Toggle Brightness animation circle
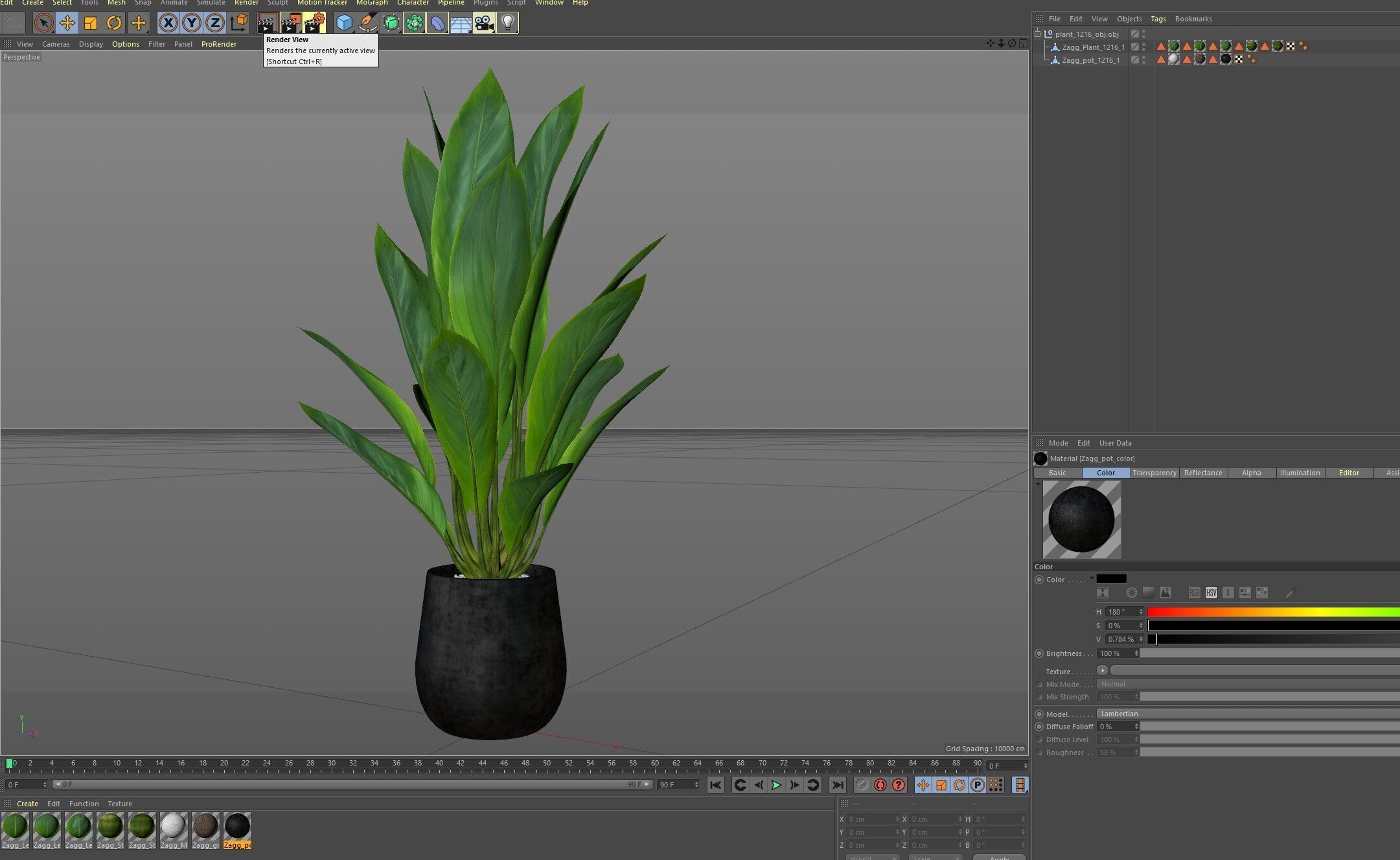The image size is (1400, 860). coord(1039,653)
